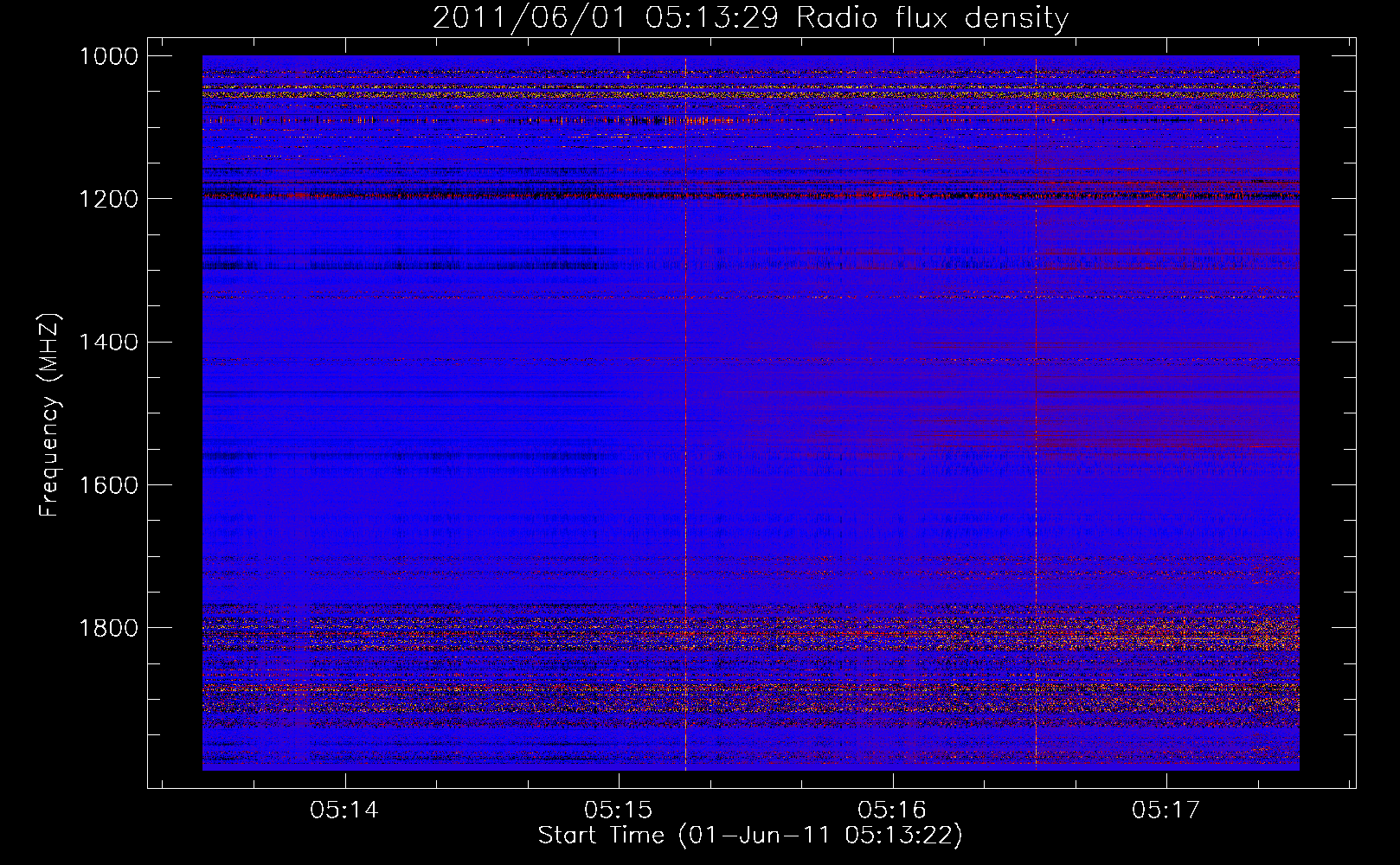This screenshot has width=1400, height=865.
Task: Click the 1800 frequency axis label
Action: tap(109, 627)
